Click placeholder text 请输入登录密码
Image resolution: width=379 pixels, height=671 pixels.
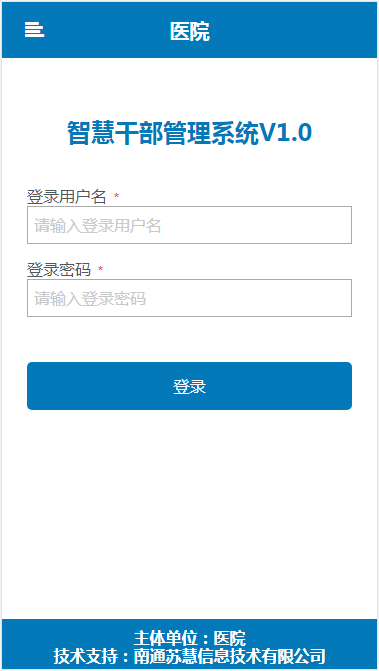coord(90,298)
